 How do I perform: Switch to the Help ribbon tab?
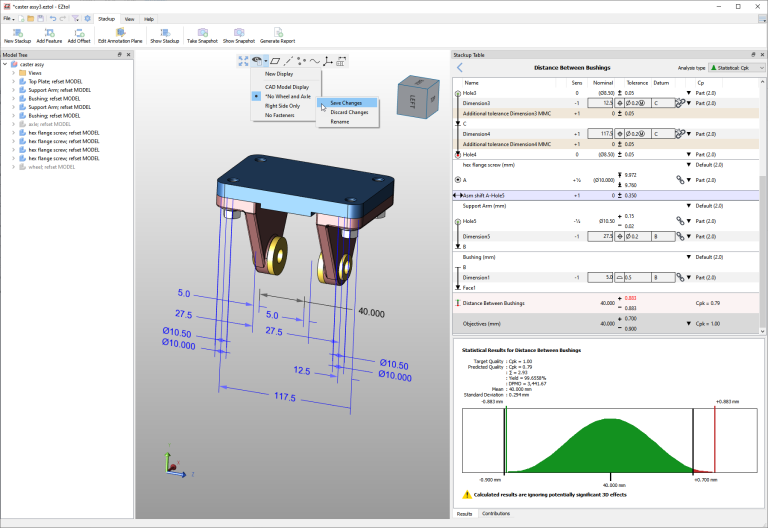coord(149,19)
